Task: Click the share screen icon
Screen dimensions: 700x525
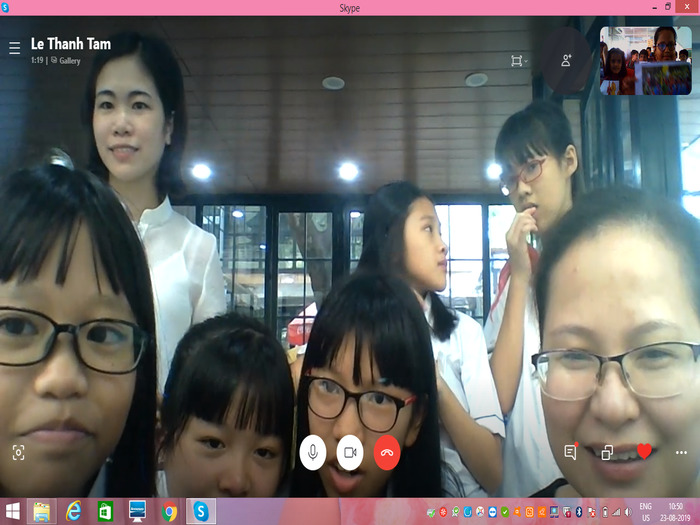Action: pos(607,452)
